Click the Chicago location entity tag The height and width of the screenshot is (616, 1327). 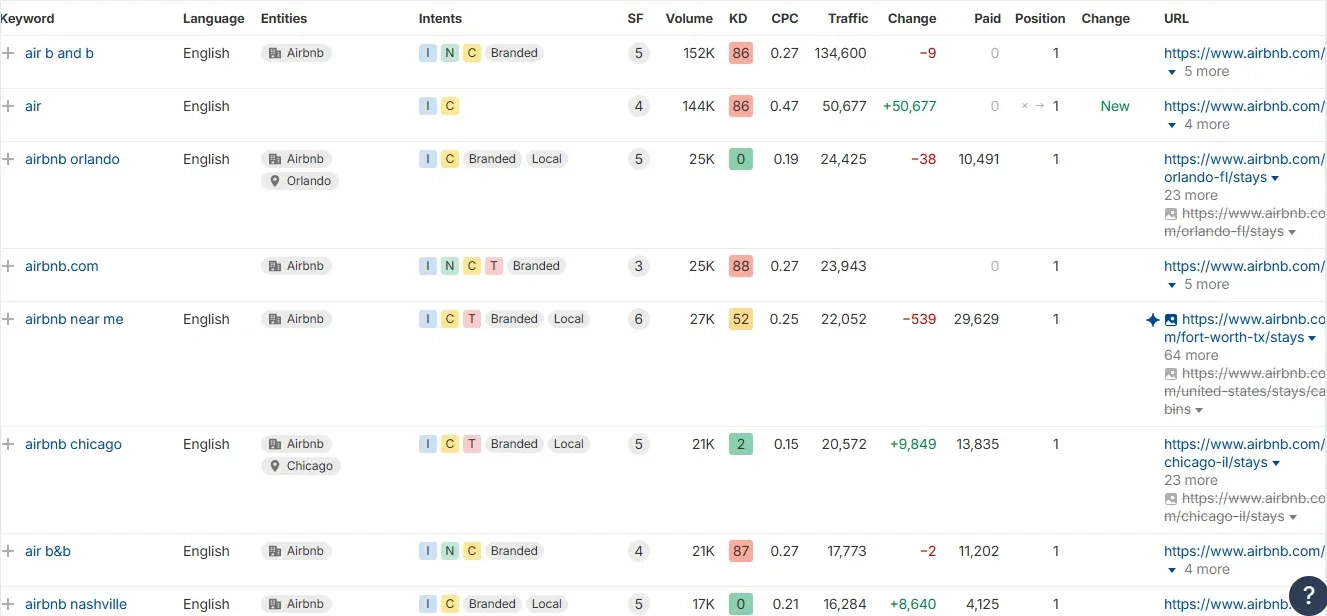301,466
